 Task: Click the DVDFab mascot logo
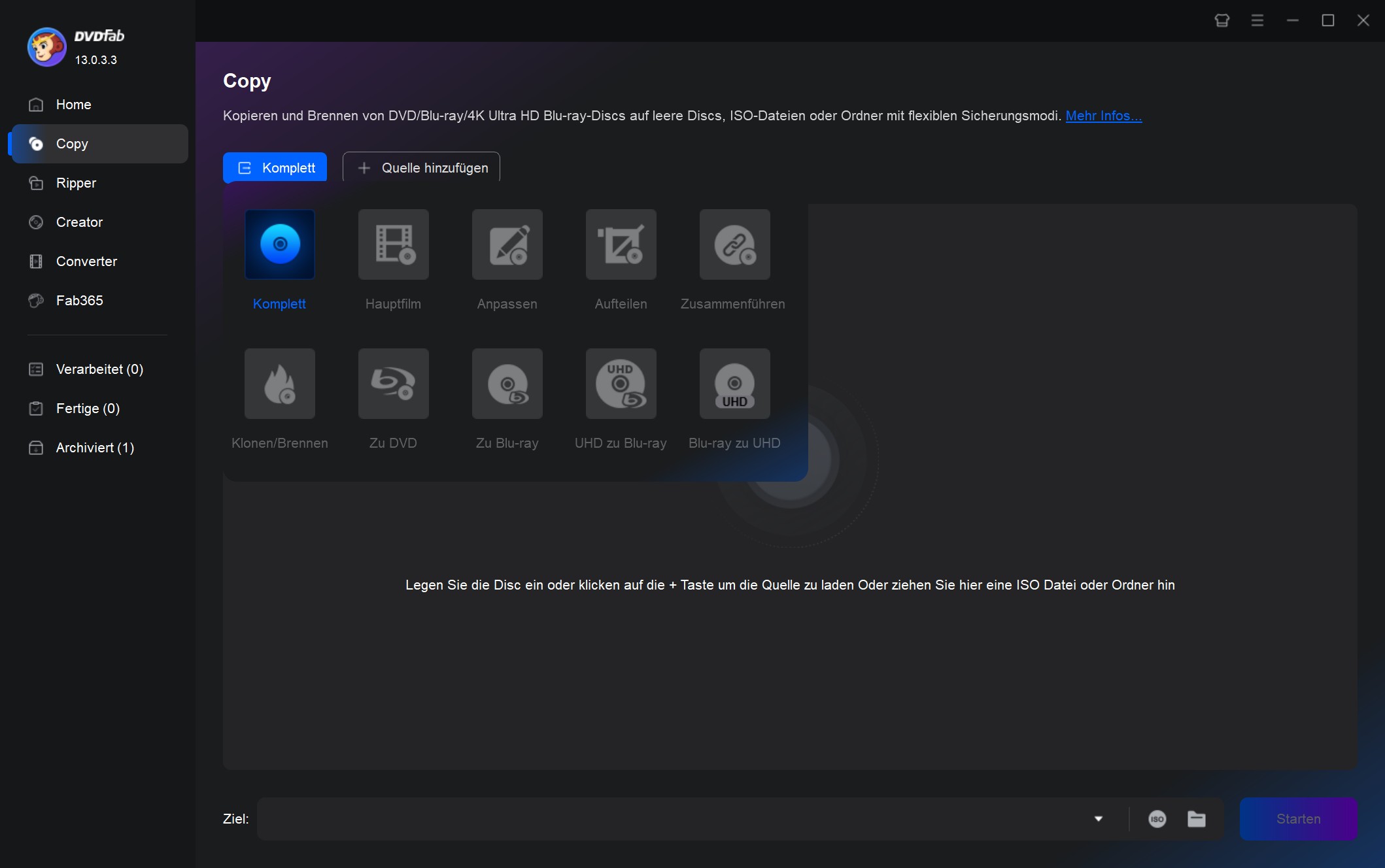click(46, 47)
